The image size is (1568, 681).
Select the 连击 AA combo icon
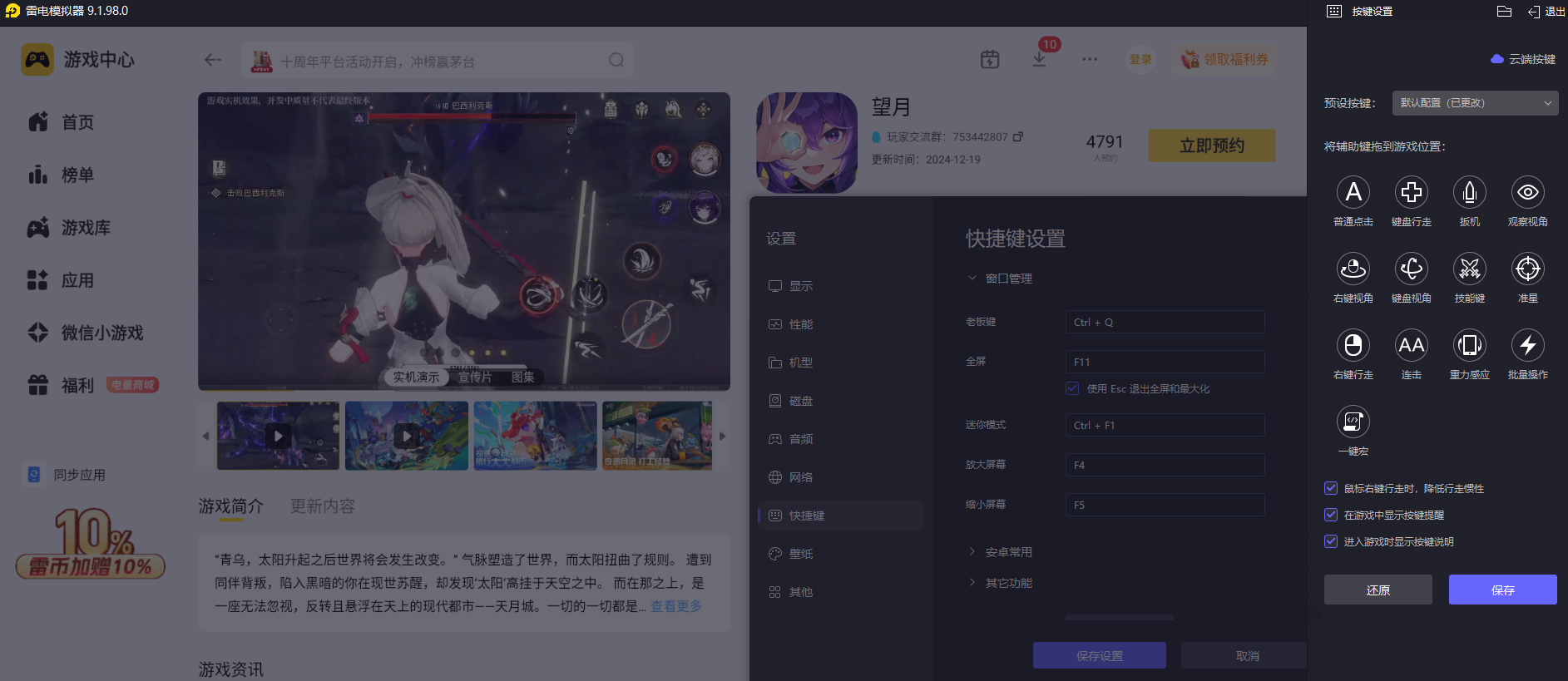click(1412, 345)
